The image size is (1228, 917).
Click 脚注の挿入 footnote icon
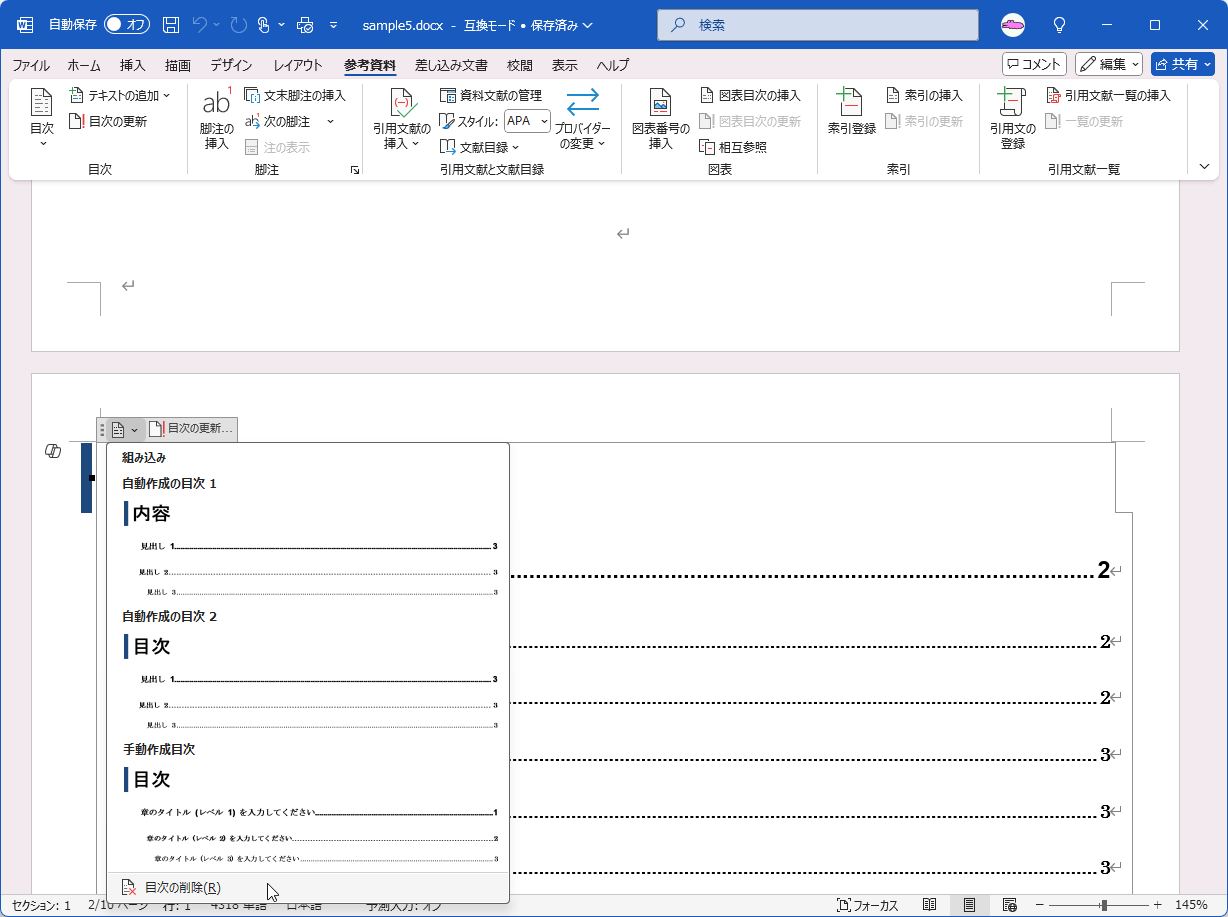click(x=217, y=119)
